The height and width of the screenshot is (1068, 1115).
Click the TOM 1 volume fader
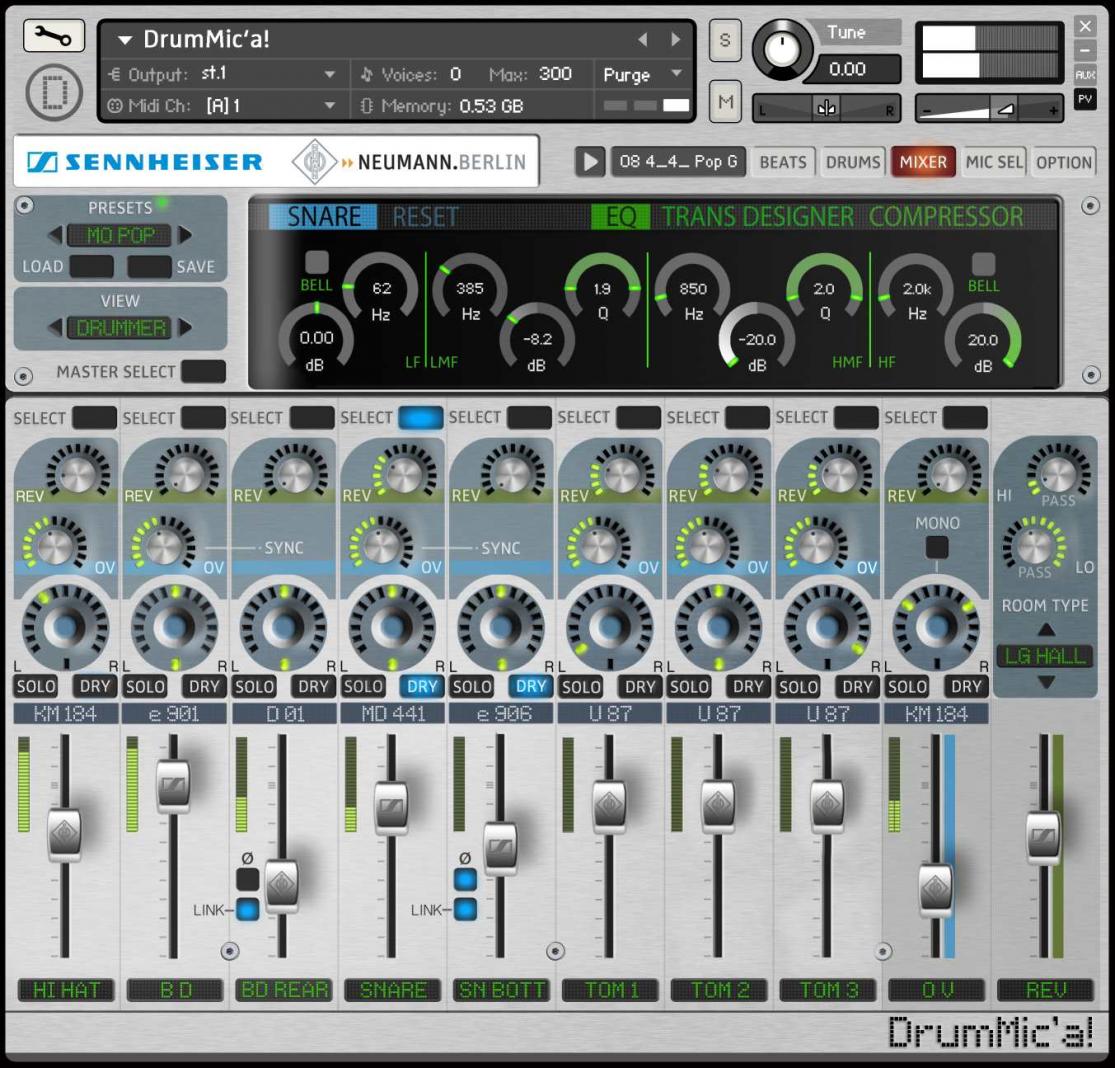coord(609,806)
